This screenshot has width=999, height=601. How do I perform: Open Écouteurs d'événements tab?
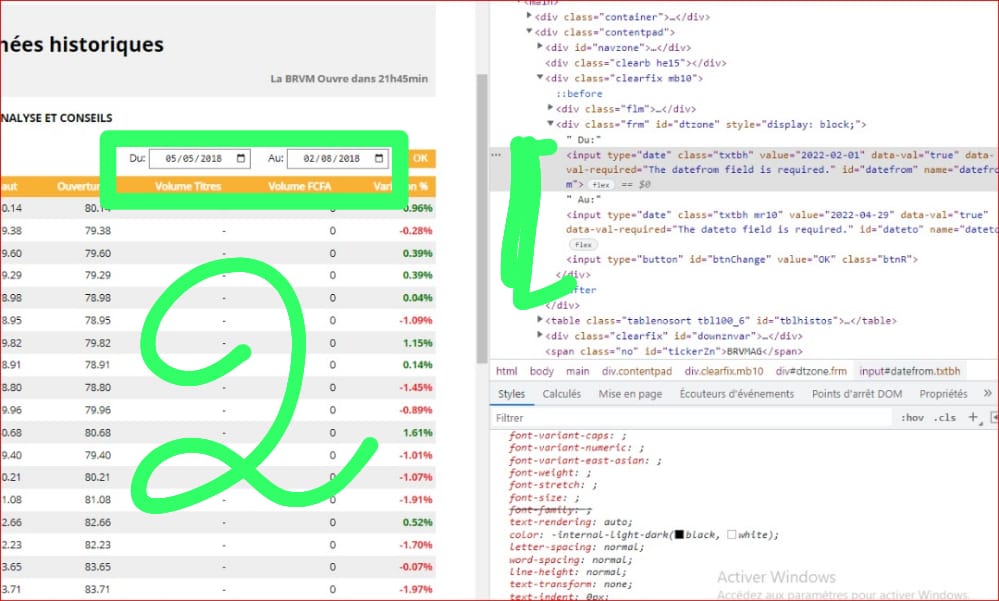[x=737, y=394]
